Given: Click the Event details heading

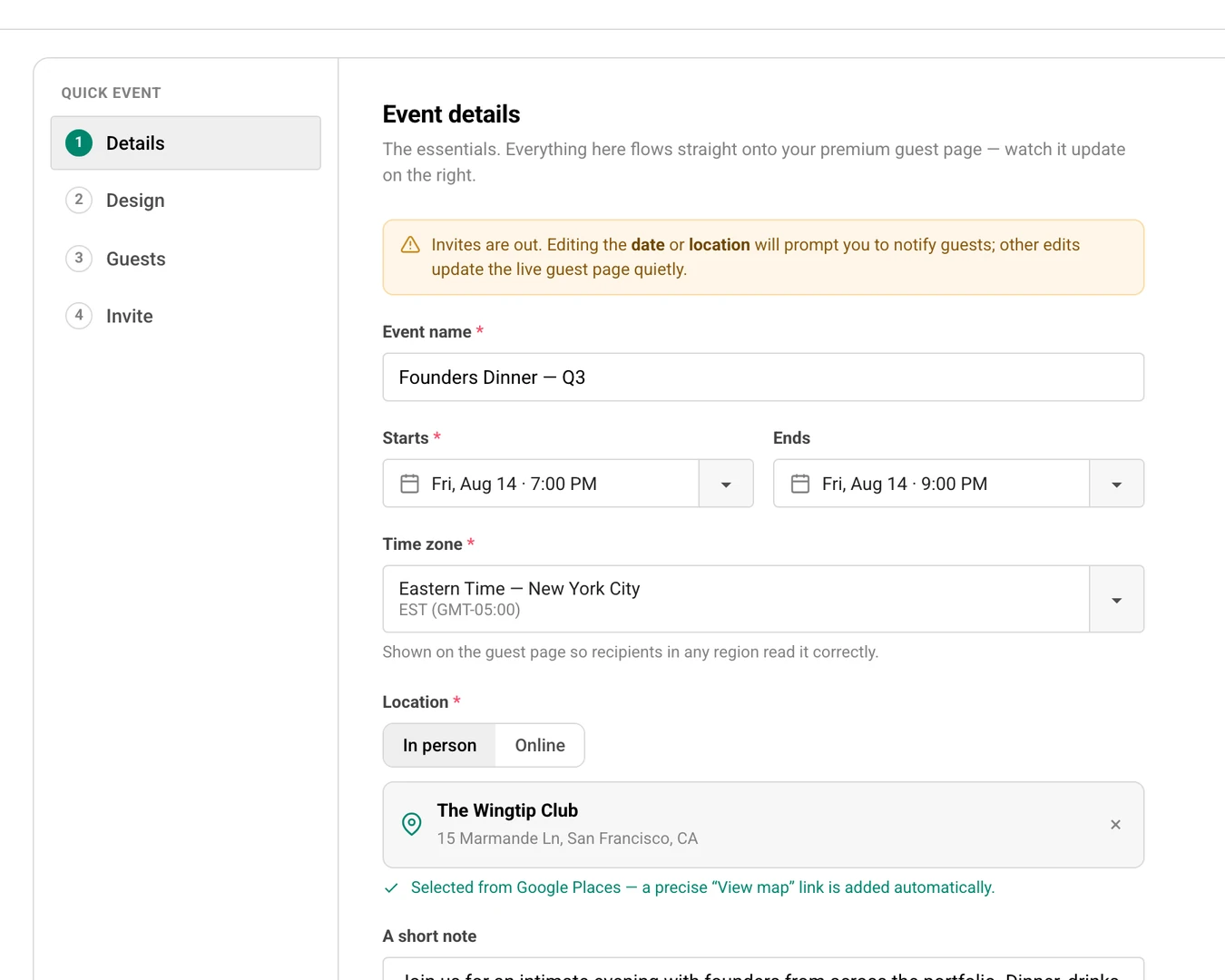Looking at the screenshot, I should [451, 114].
